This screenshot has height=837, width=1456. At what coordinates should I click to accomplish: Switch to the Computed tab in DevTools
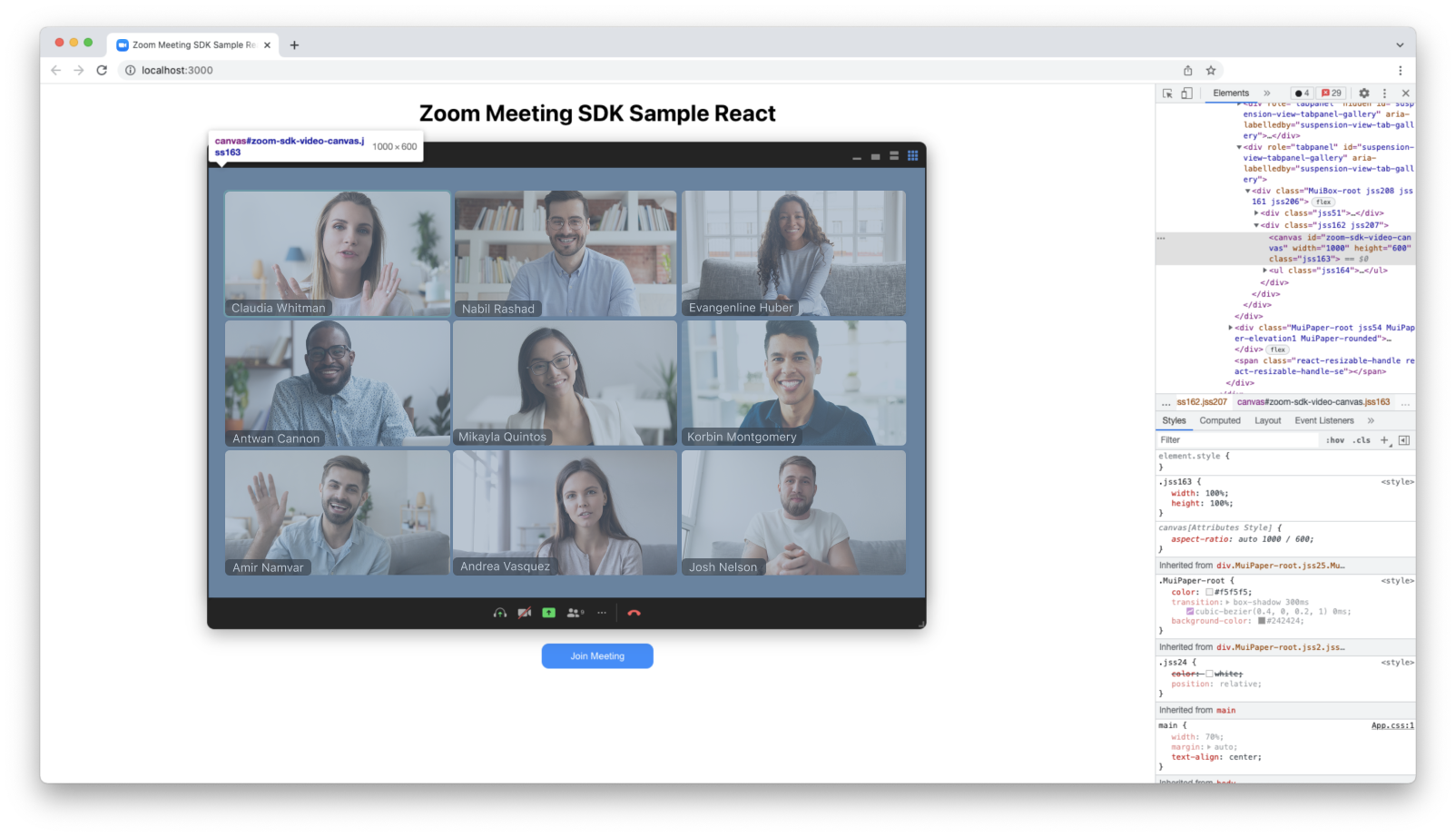(1220, 420)
